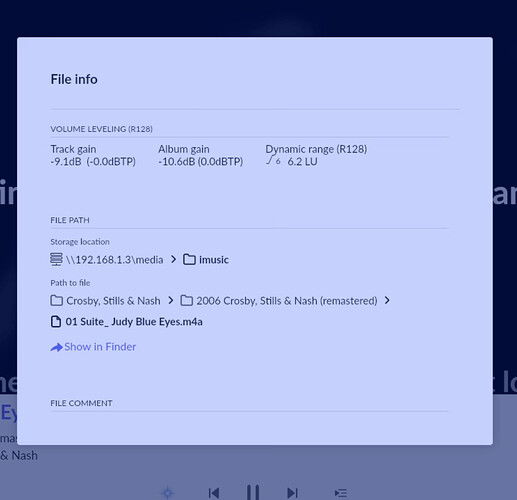Open the play queue icon
The width and height of the screenshot is (517, 500).
coord(341,493)
